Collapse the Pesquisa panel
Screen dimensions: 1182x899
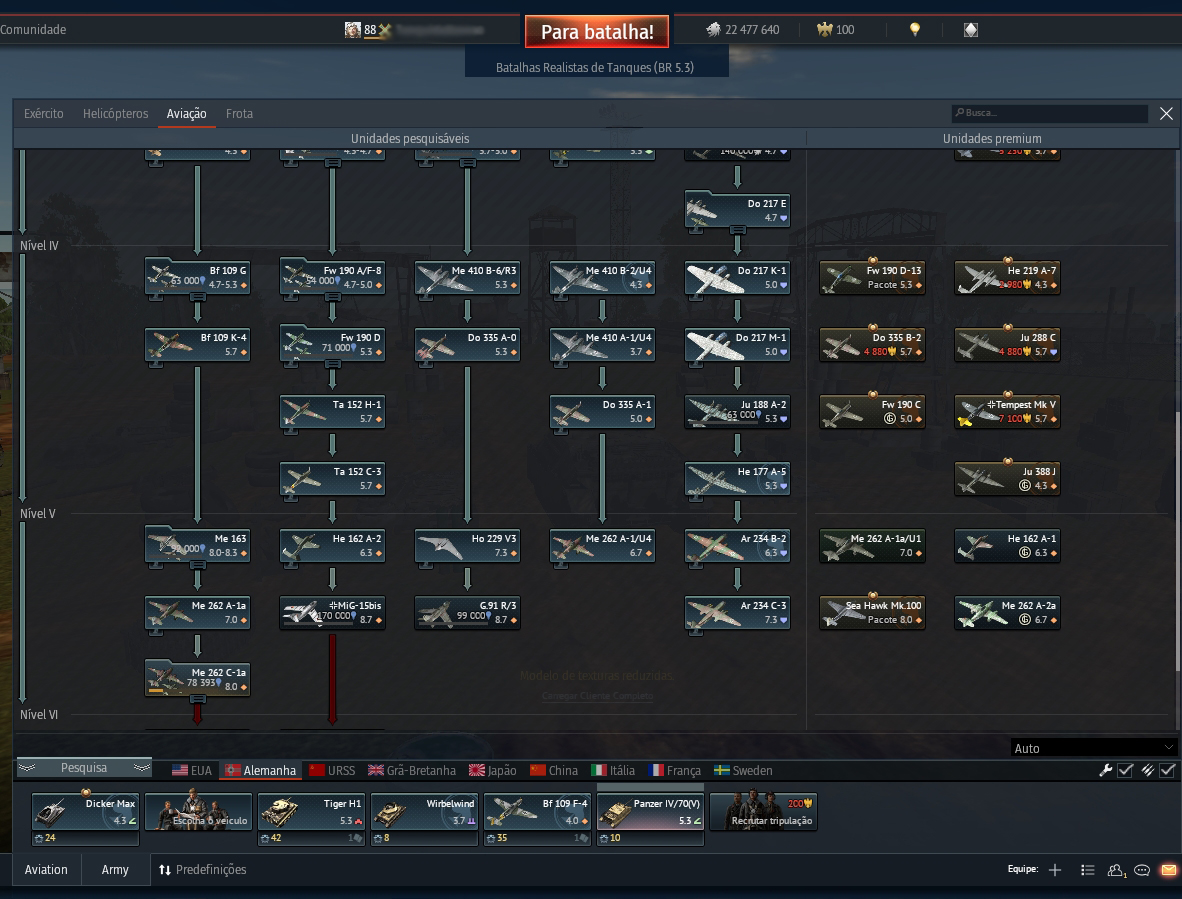pos(84,767)
